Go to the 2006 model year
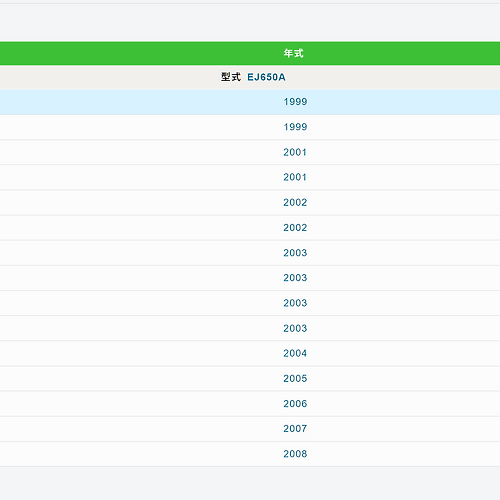The image size is (500, 500). pyautogui.click(x=295, y=404)
